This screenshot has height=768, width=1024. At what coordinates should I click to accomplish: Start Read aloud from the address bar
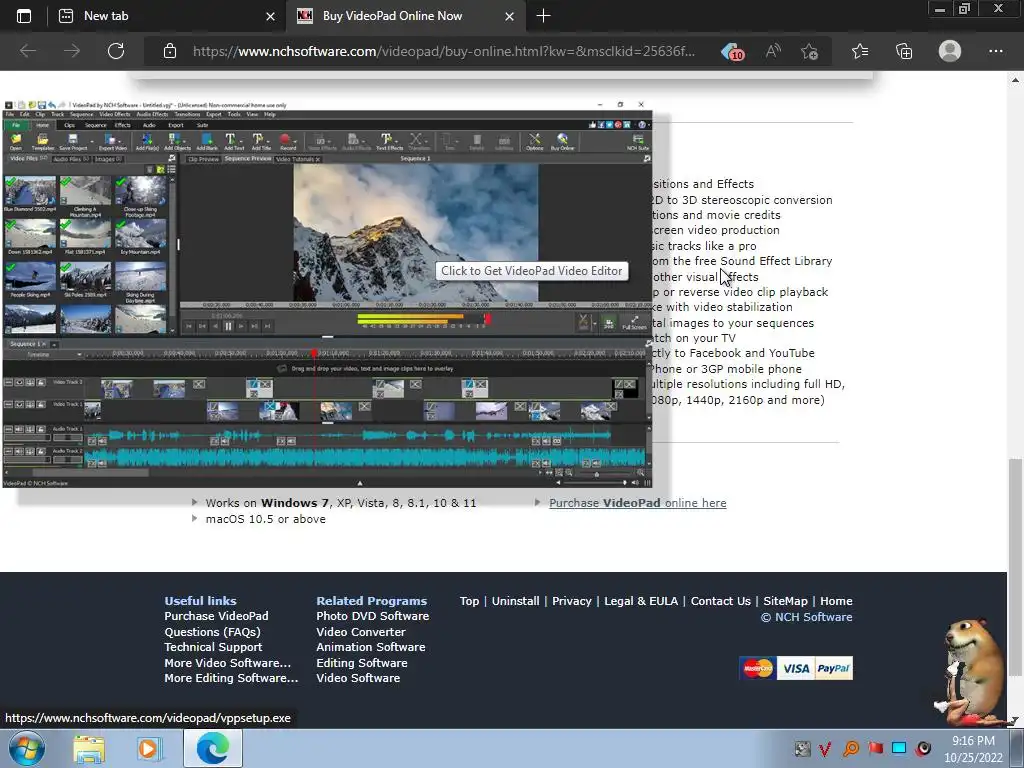773,51
